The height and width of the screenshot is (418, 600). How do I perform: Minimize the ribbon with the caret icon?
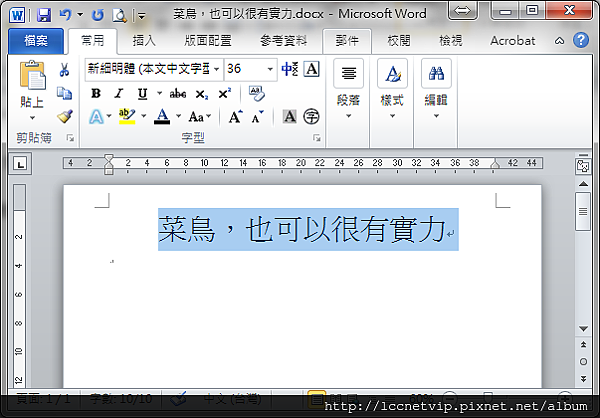(x=559, y=41)
